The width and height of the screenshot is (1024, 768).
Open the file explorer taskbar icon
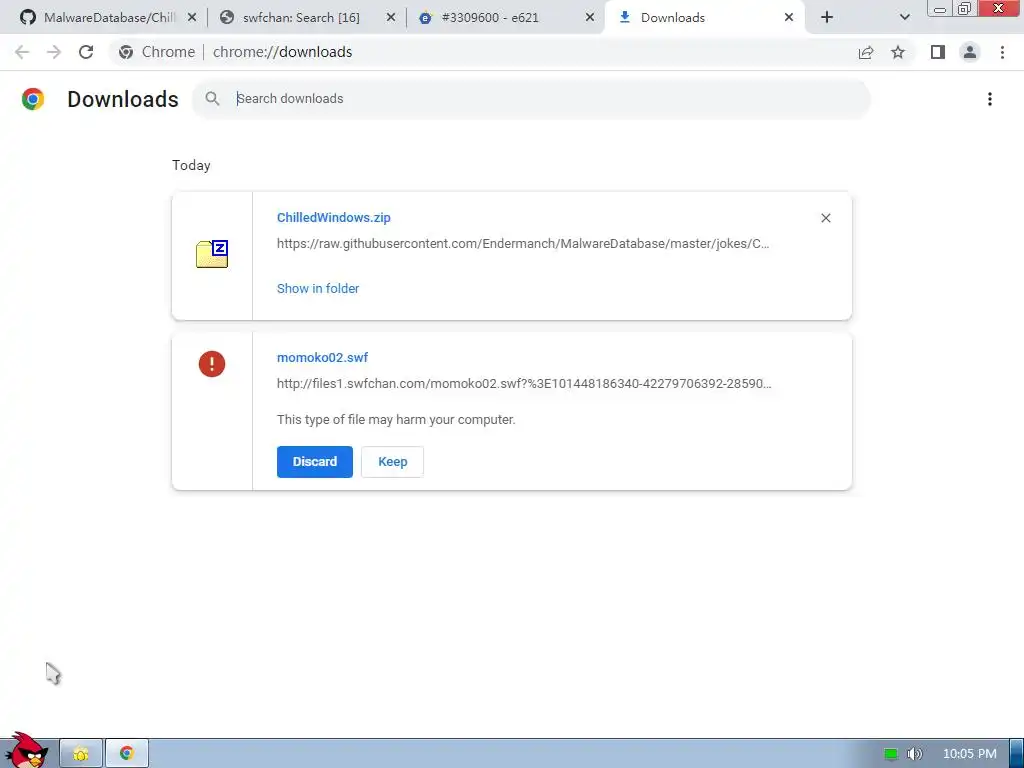click(81, 754)
